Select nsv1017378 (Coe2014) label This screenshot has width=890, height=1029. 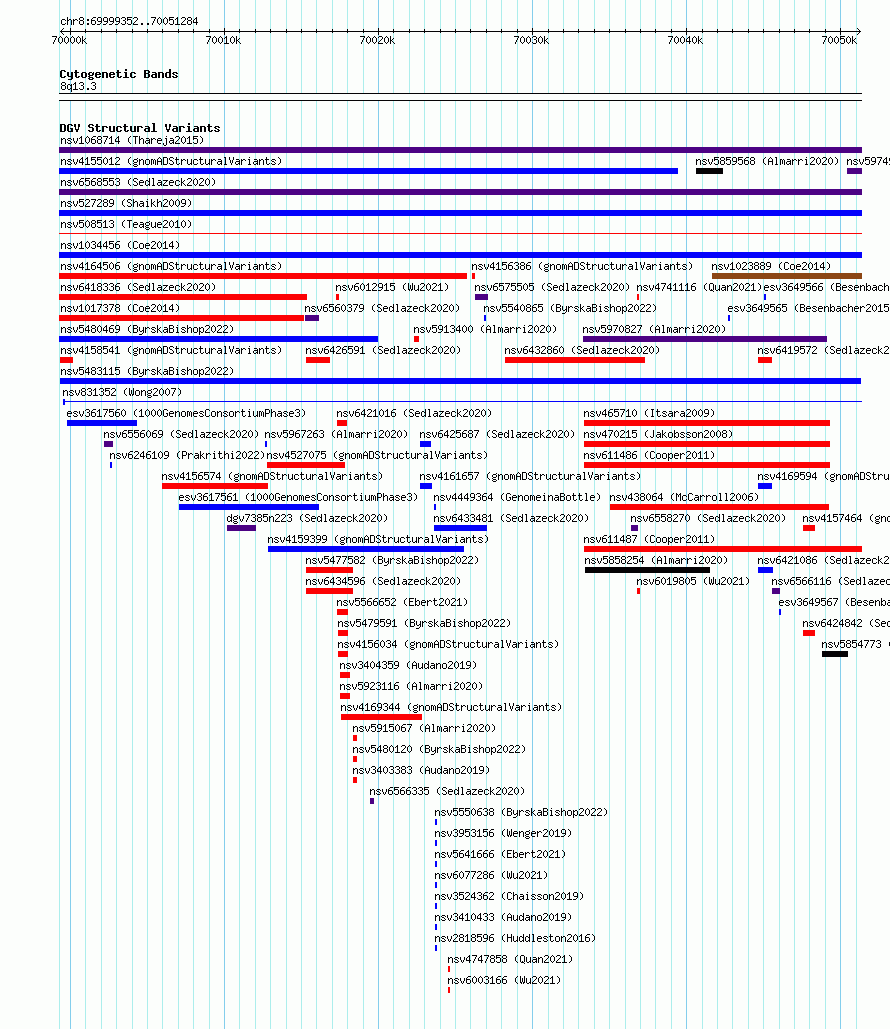[119, 308]
